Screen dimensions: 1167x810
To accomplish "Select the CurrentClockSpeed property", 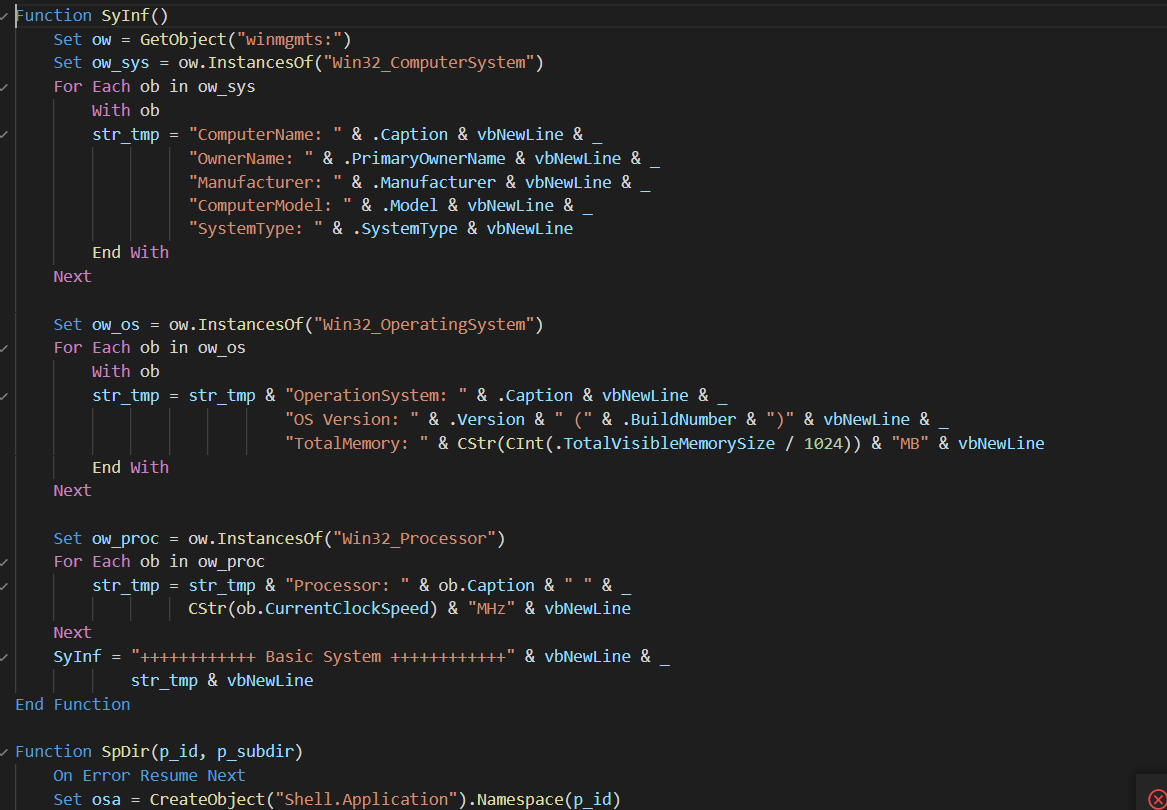I will (347, 609).
